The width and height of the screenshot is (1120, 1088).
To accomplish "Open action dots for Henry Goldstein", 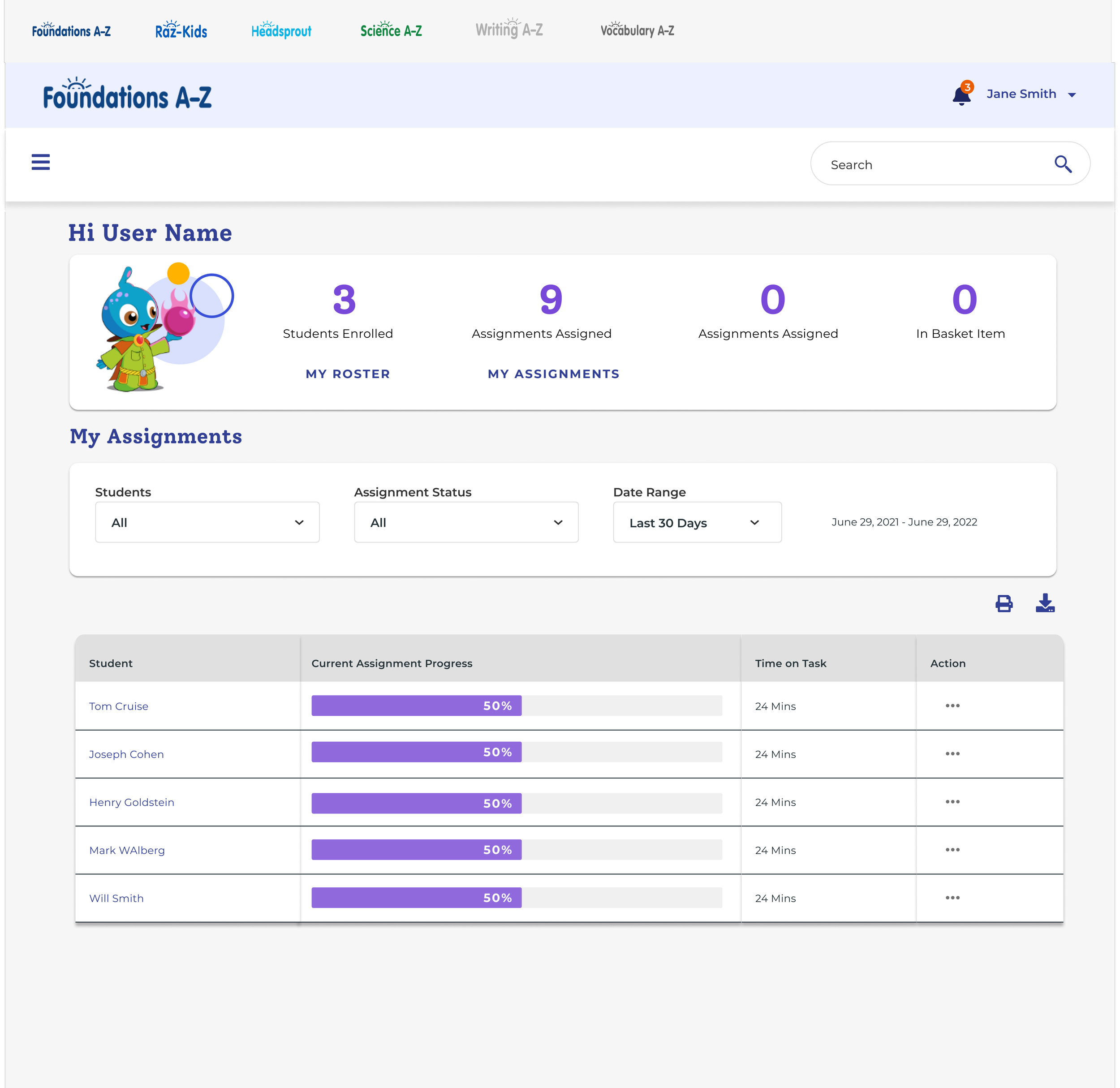I will tap(952, 802).
